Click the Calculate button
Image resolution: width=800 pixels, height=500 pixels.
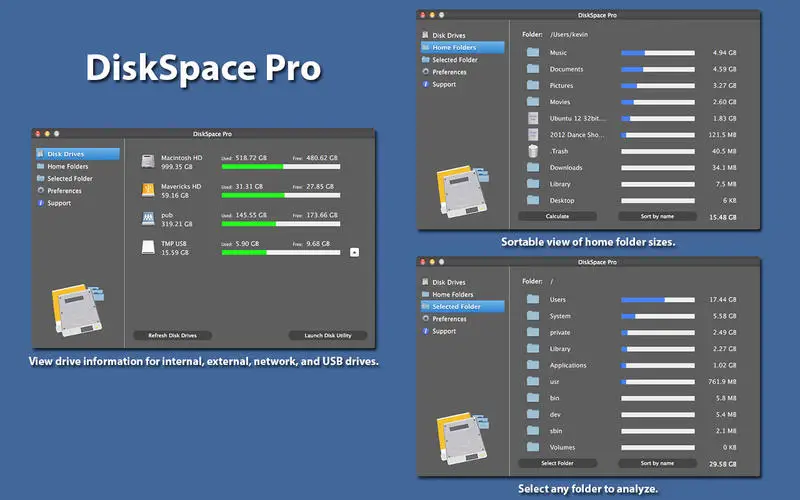point(557,216)
